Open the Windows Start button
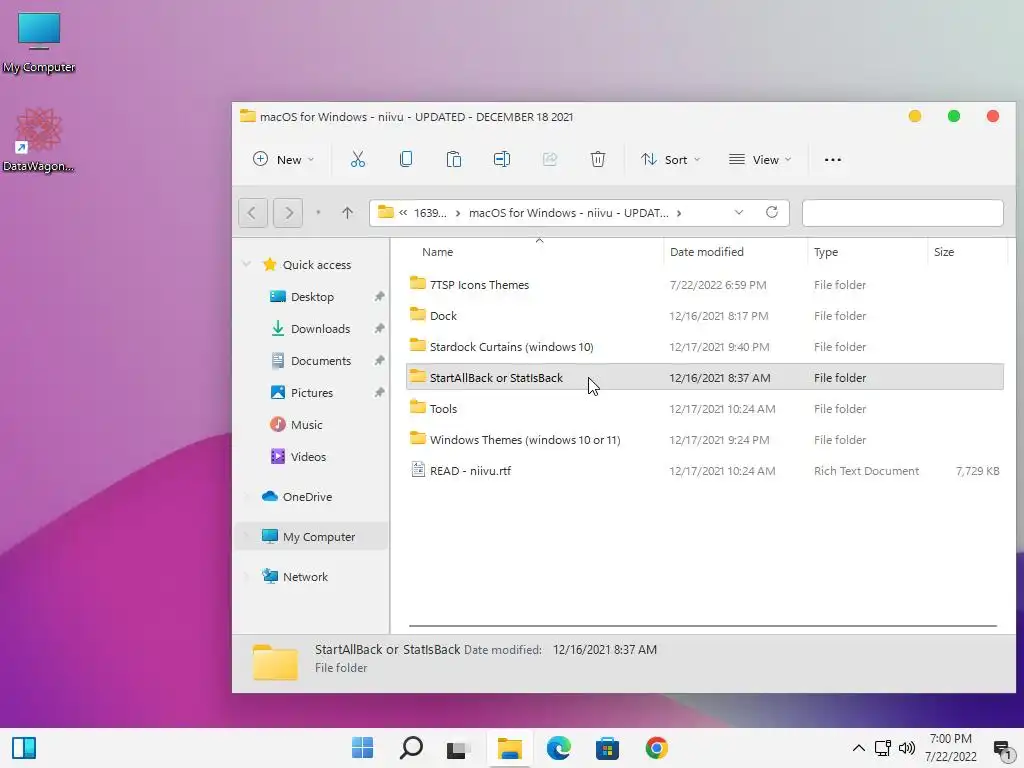 coord(362,748)
